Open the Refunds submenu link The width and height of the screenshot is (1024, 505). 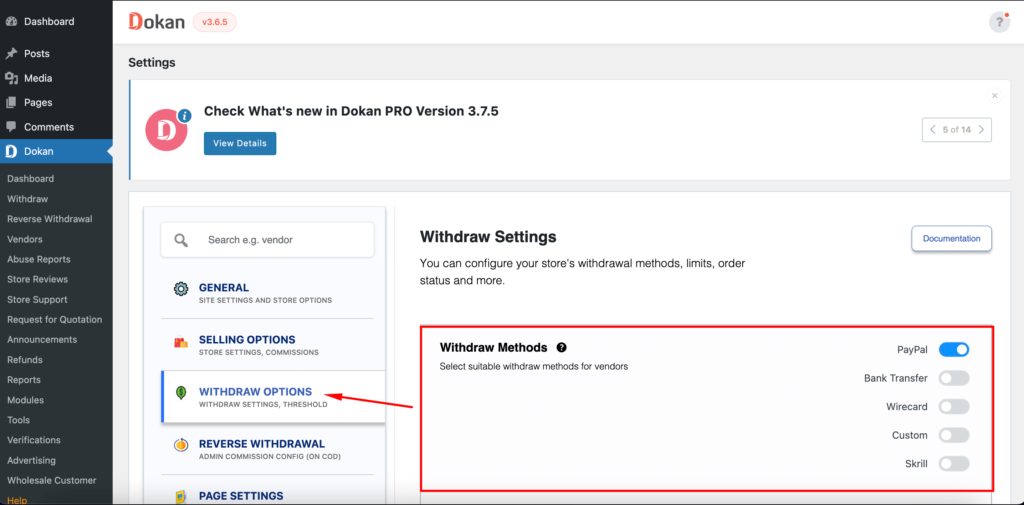coord(25,360)
